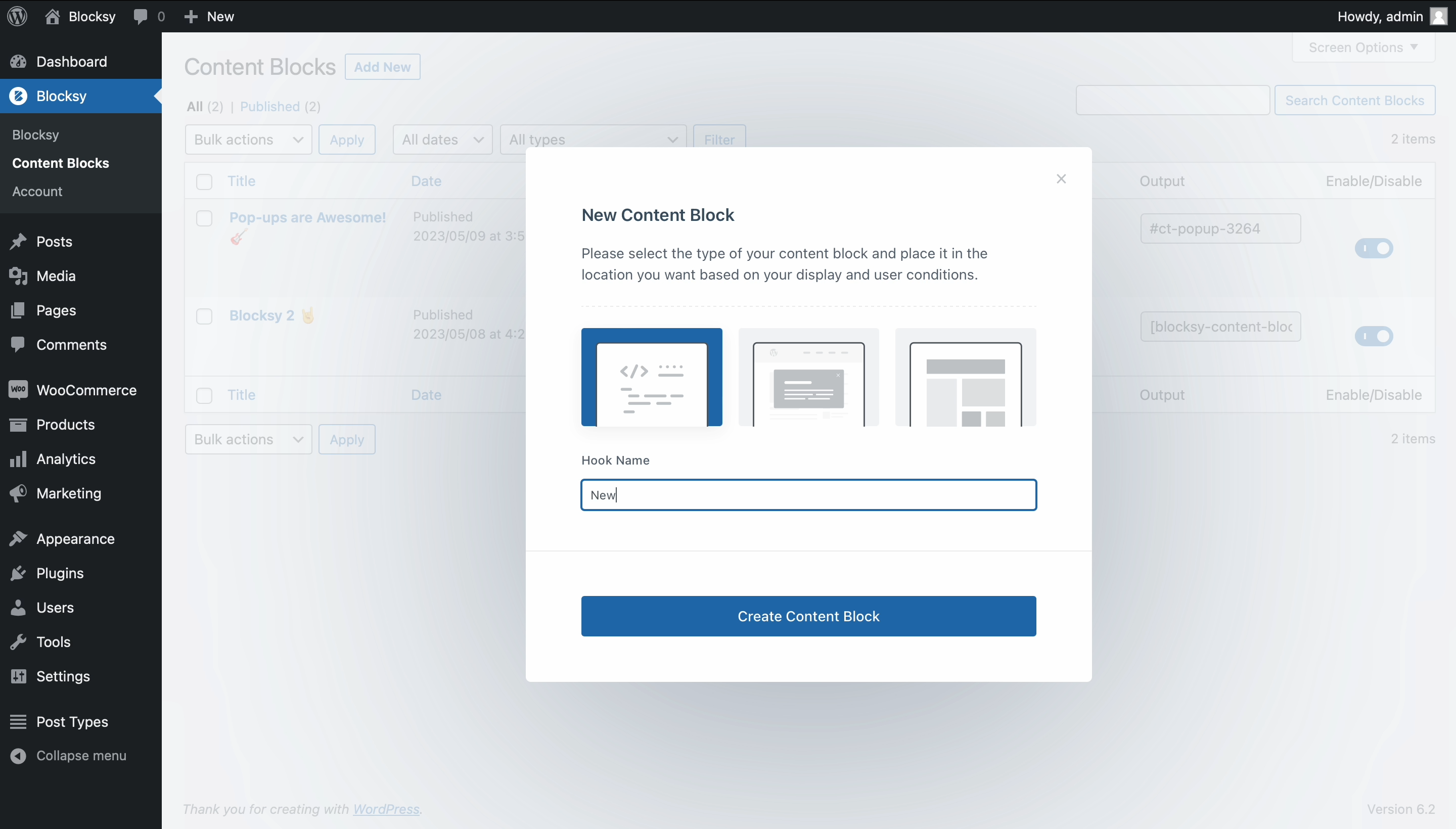Expand Screen Options panel
This screenshot has height=829, width=1456.
(x=1362, y=47)
